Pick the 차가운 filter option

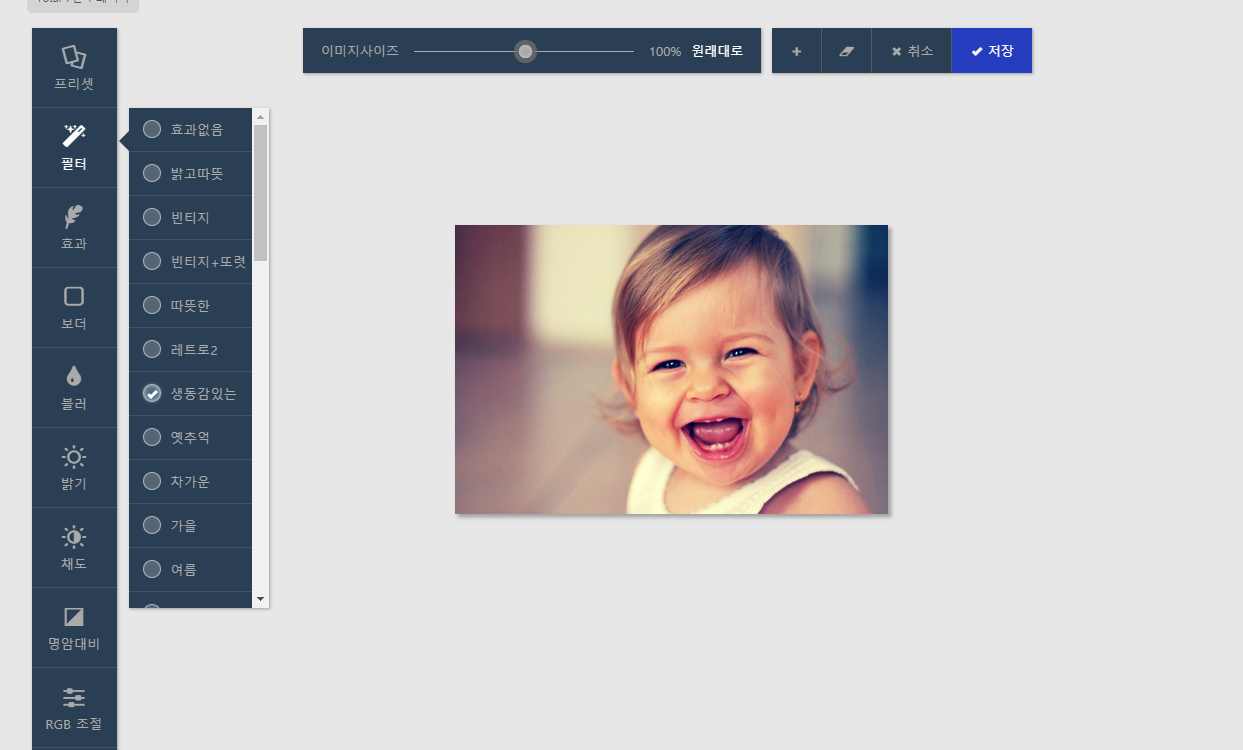[x=152, y=481]
